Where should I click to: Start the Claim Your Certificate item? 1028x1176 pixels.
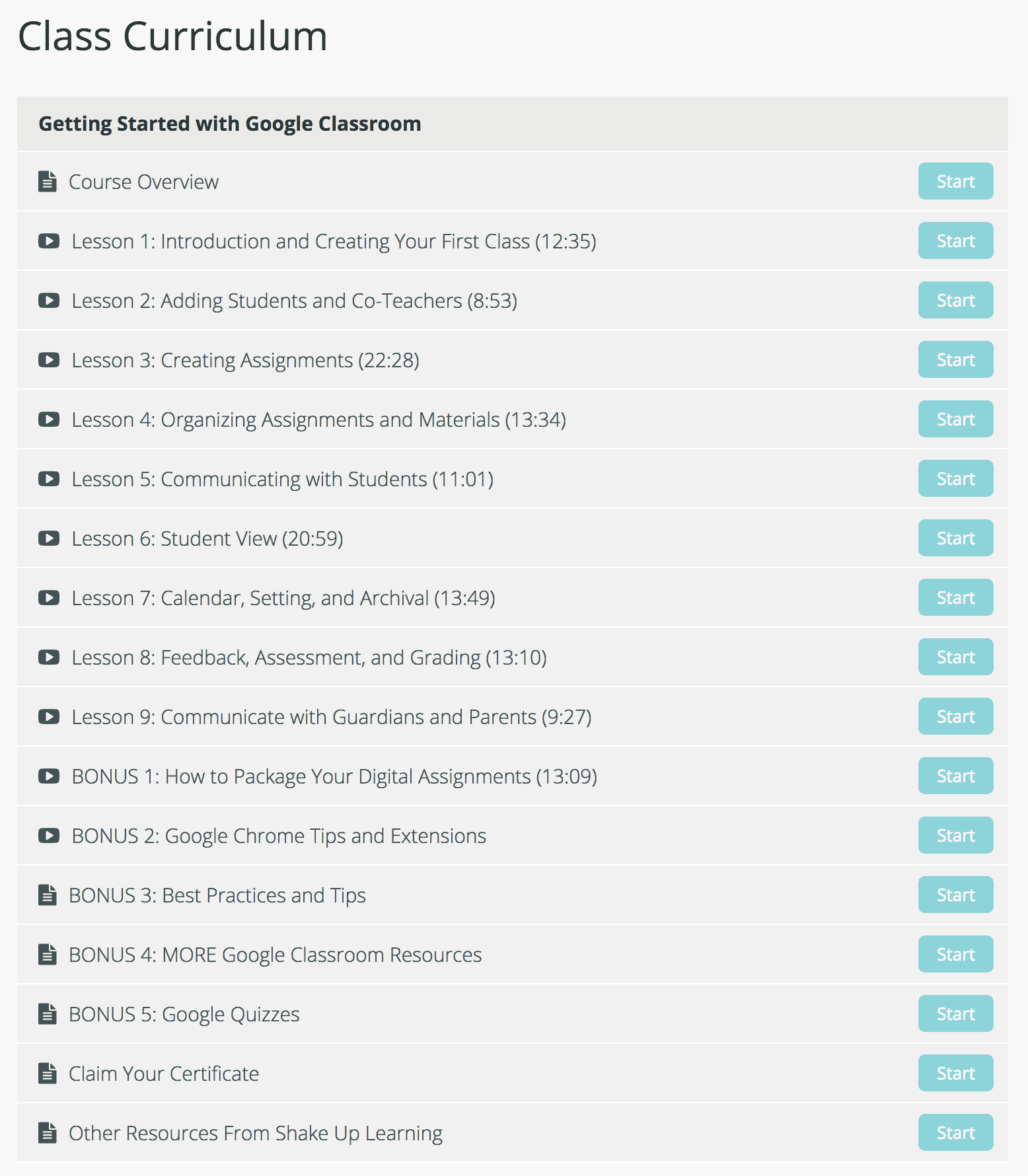(x=955, y=1073)
